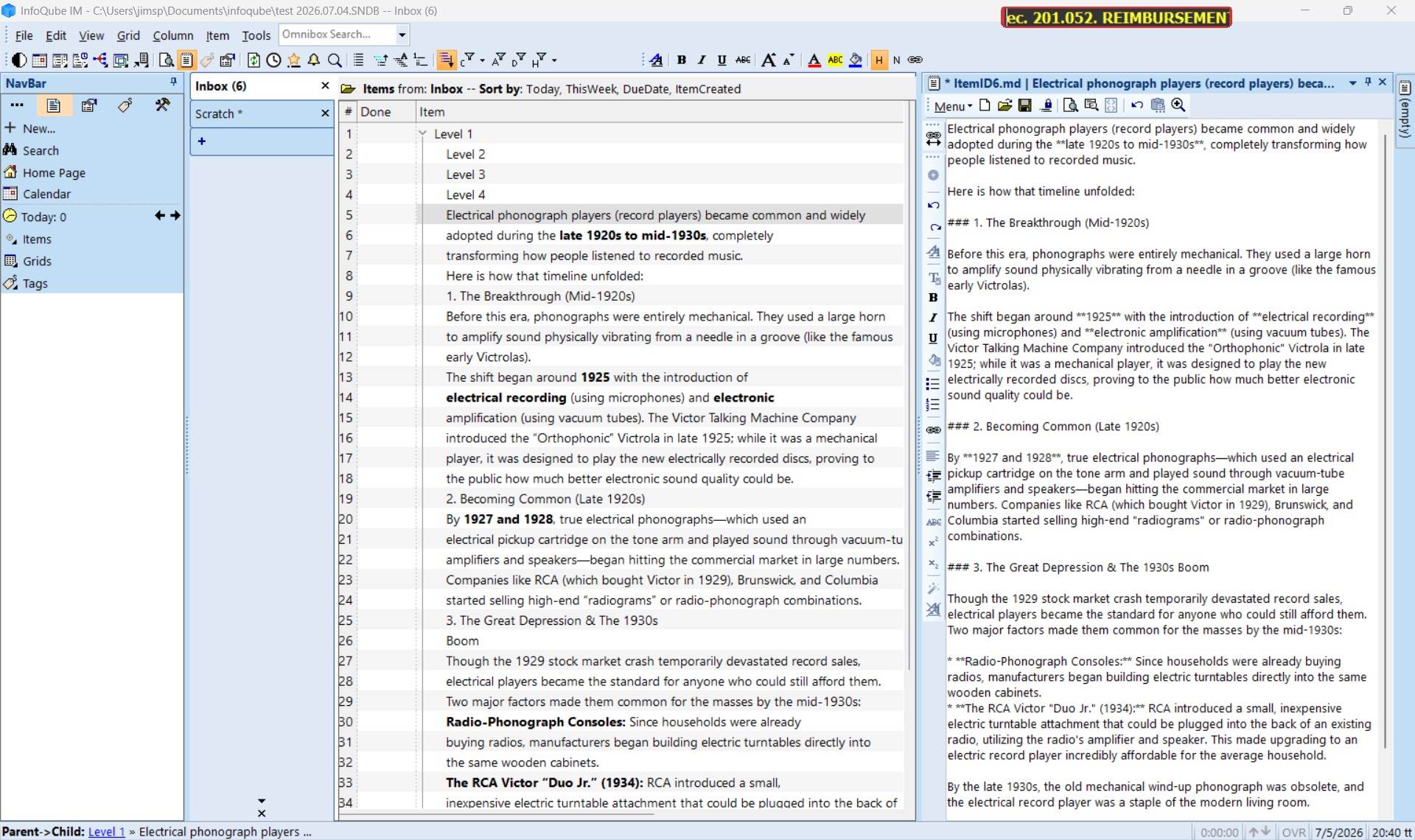
Task: Toggle the highlighted H button in the toolbar
Action: [x=878, y=60]
